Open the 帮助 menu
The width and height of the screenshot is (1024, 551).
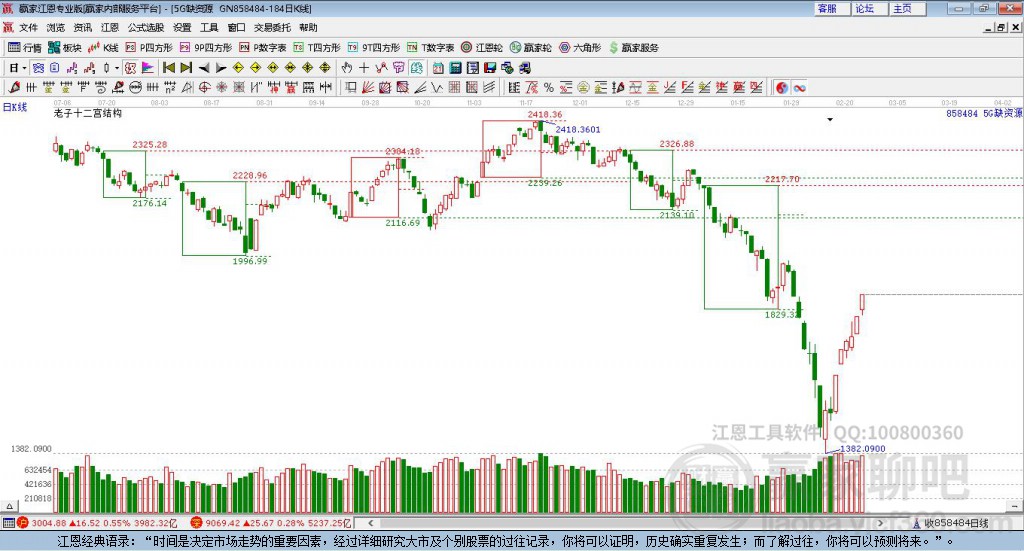click(308, 27)
